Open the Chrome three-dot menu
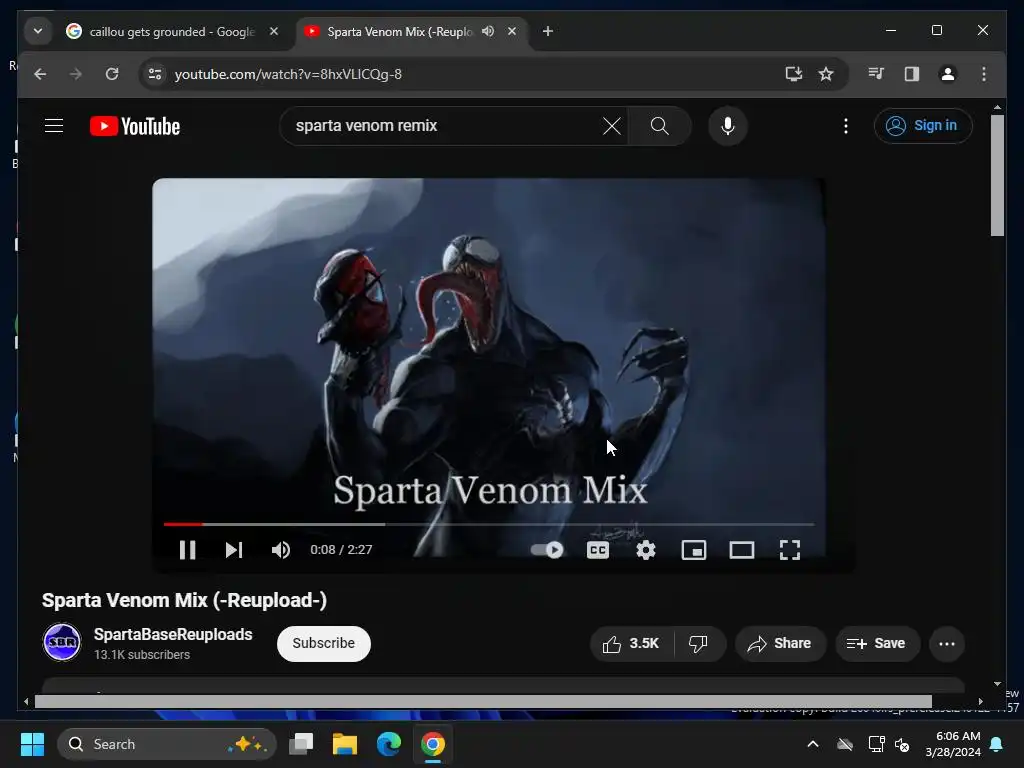Image resolution: width=1024 pixels, height=768 pixels. 984,74
